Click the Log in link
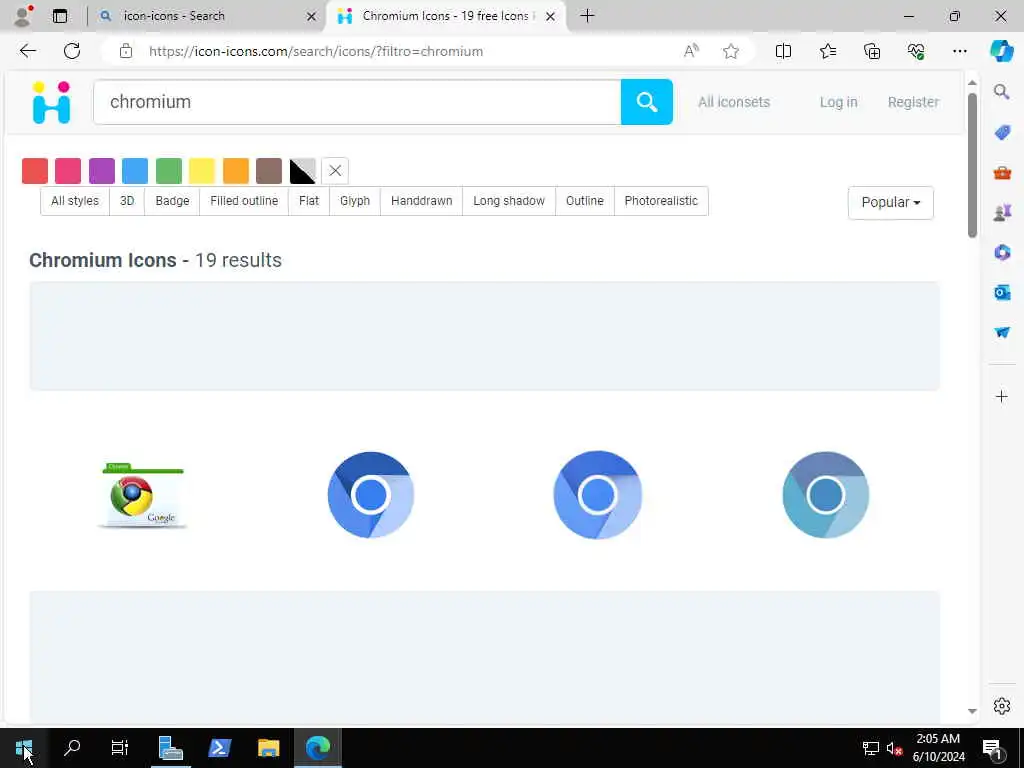The image size is (1024, 768). pos(839,102)
